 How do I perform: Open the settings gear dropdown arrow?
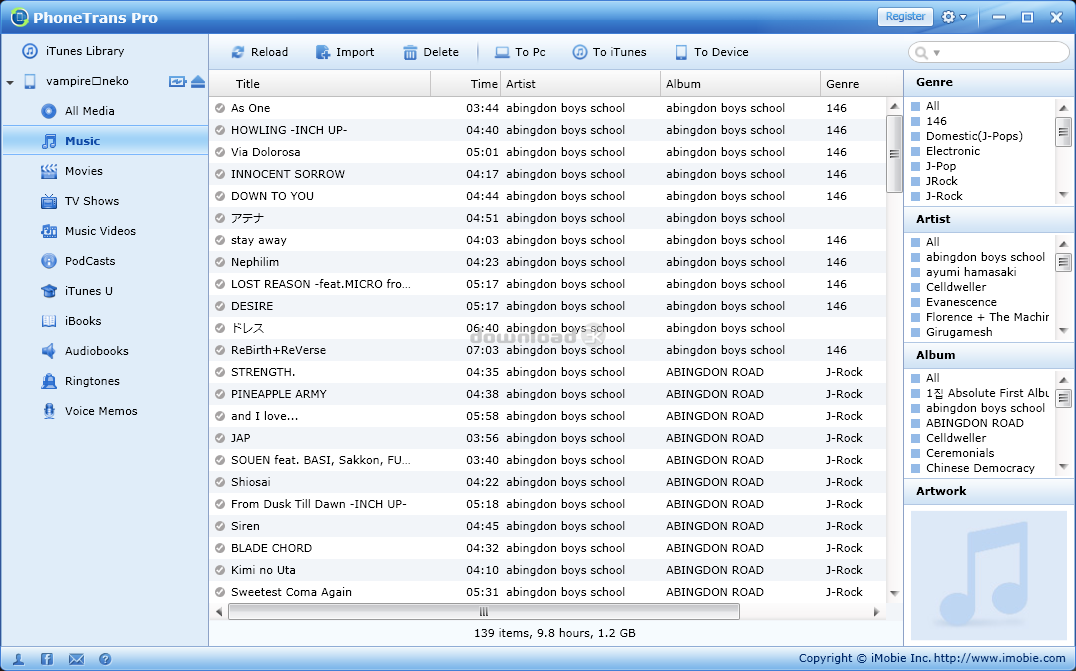pyautogui.click(x=963, y=17)
